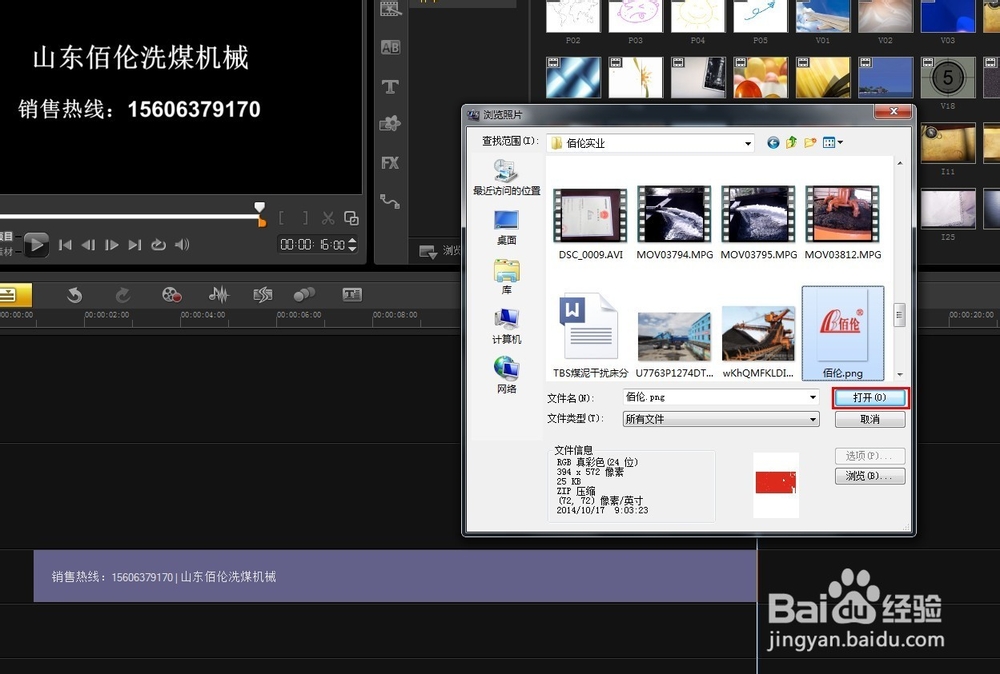This screenshot has width=1000, height=674.
Task: Go back to the previous folder
Action: [x=773, y=143]
